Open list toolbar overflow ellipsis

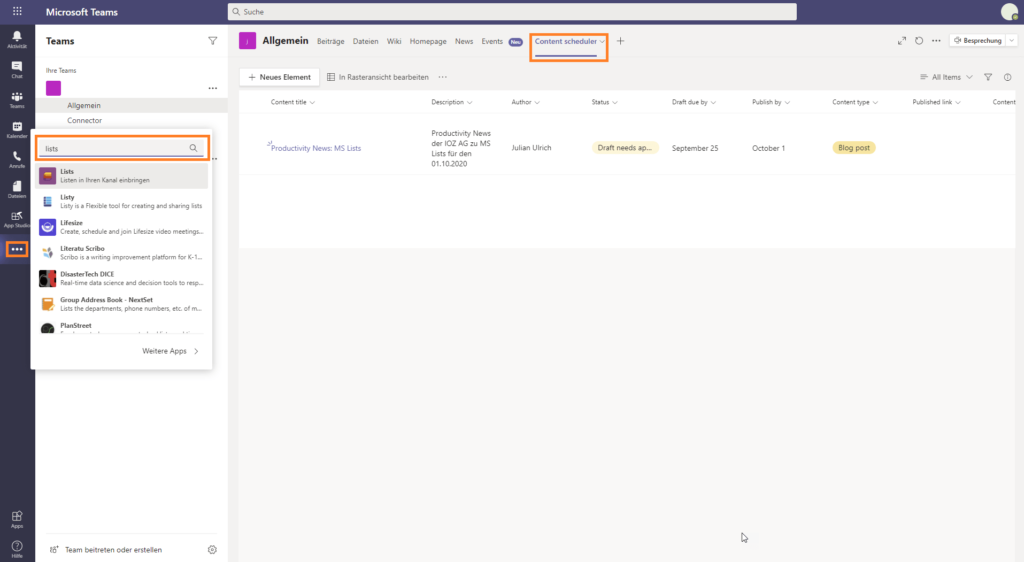click(x=443, y=77)
